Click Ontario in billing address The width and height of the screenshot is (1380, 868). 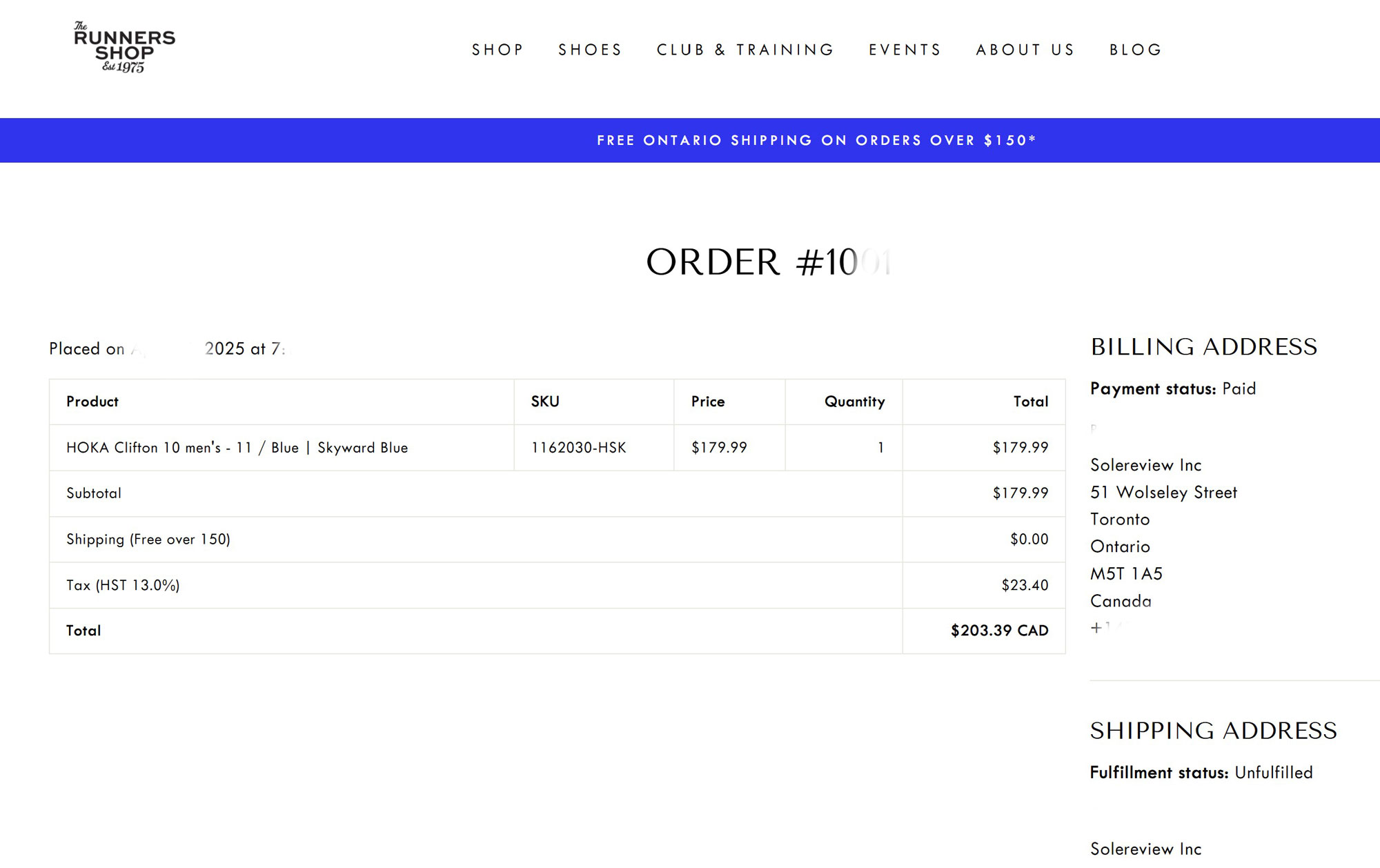[x=1120, y=547]
